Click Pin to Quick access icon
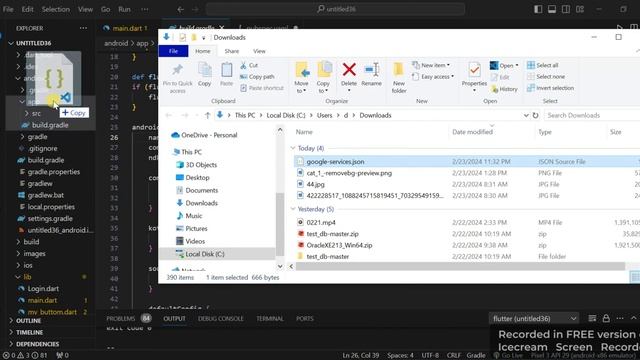640x360 pixels. click(x=177, y=70)
